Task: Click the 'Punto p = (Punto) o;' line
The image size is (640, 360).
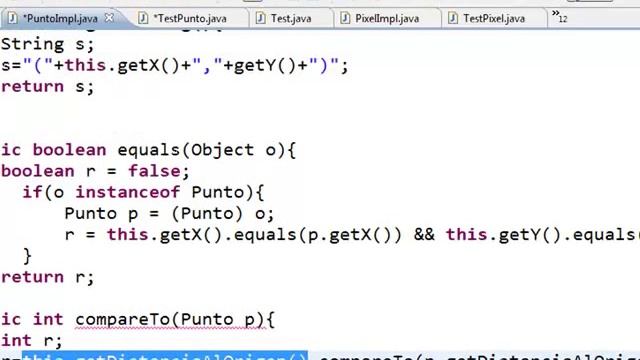Action: click(169, 213)
